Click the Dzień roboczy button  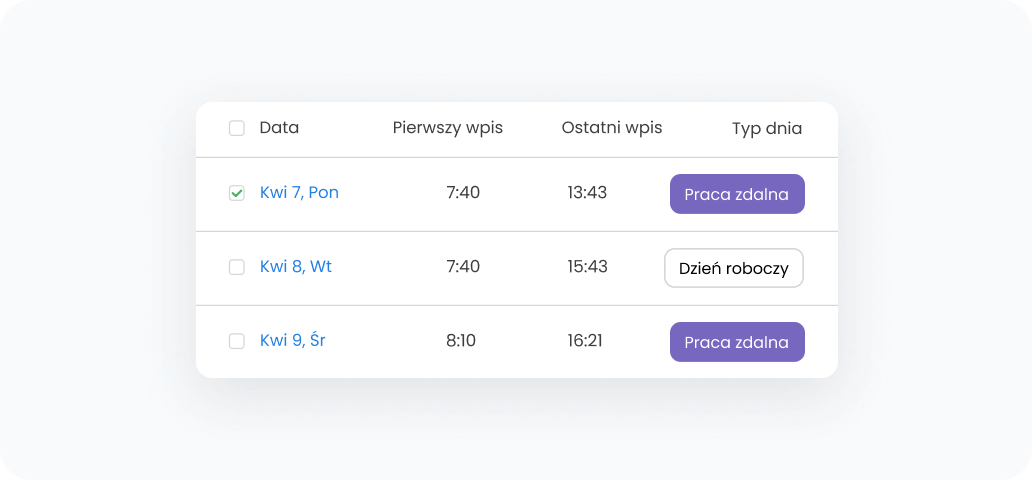point(734,268)
